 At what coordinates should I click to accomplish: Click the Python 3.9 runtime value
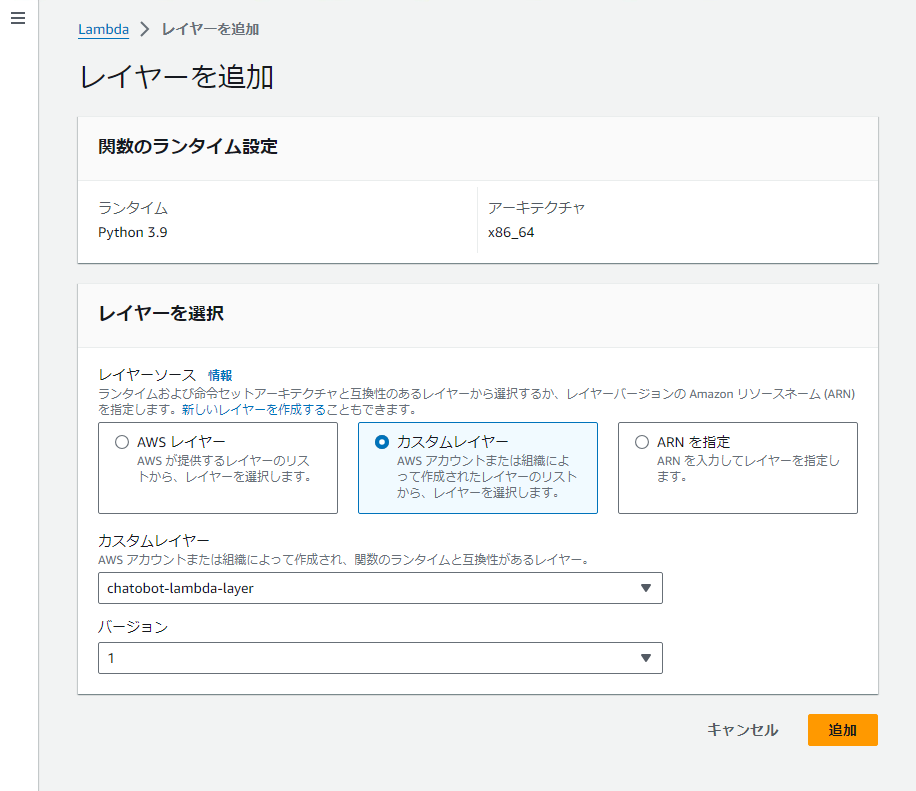pos(133,233)
